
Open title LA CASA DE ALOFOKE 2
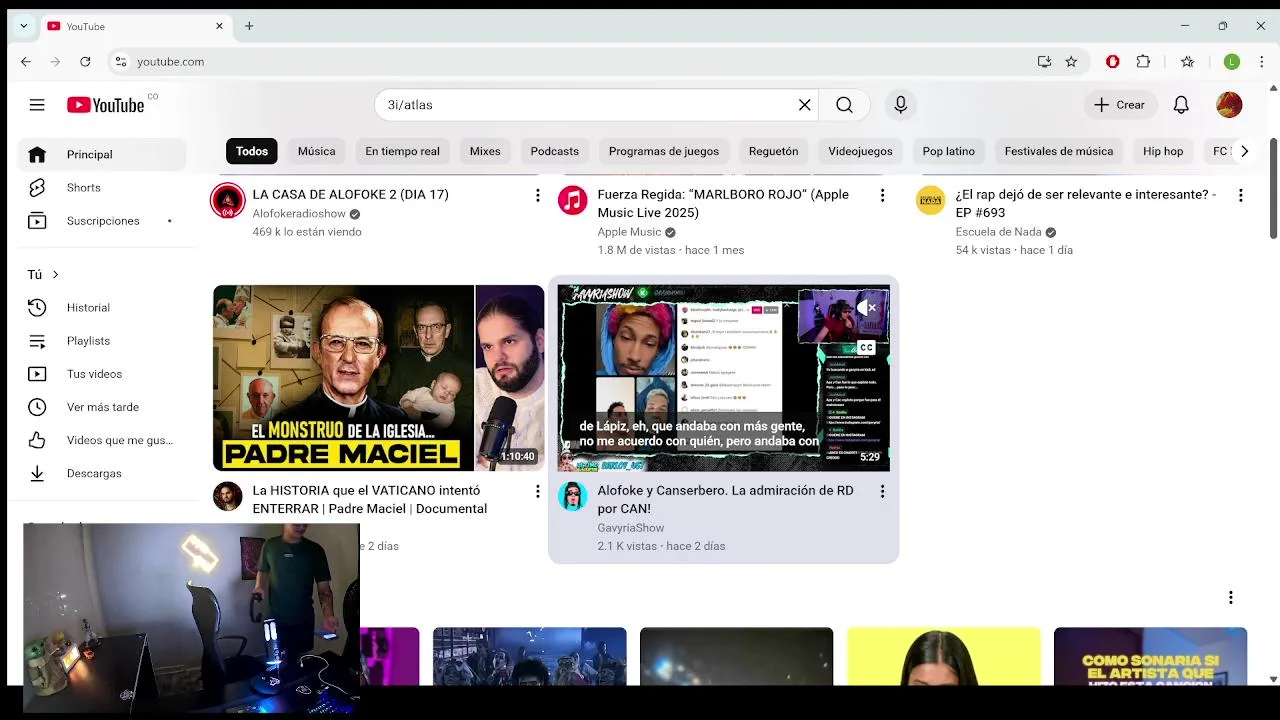click(350, 195)
